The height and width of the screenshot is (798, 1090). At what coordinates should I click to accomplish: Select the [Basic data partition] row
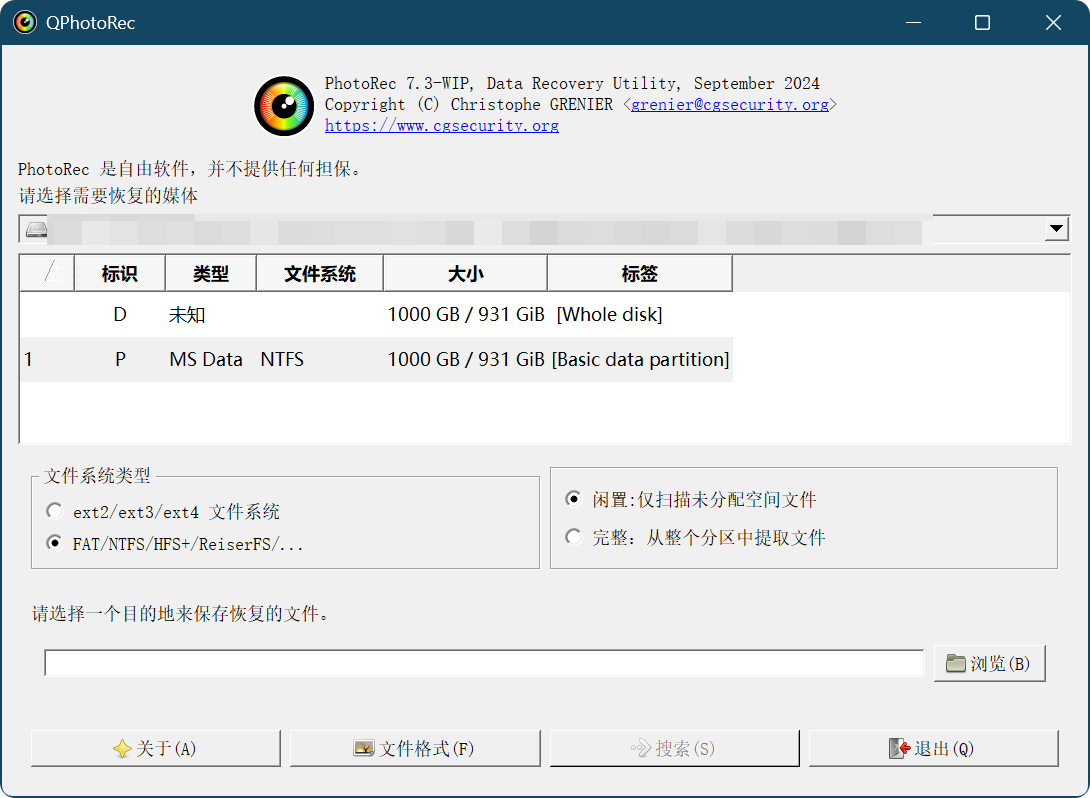[376, 359]
